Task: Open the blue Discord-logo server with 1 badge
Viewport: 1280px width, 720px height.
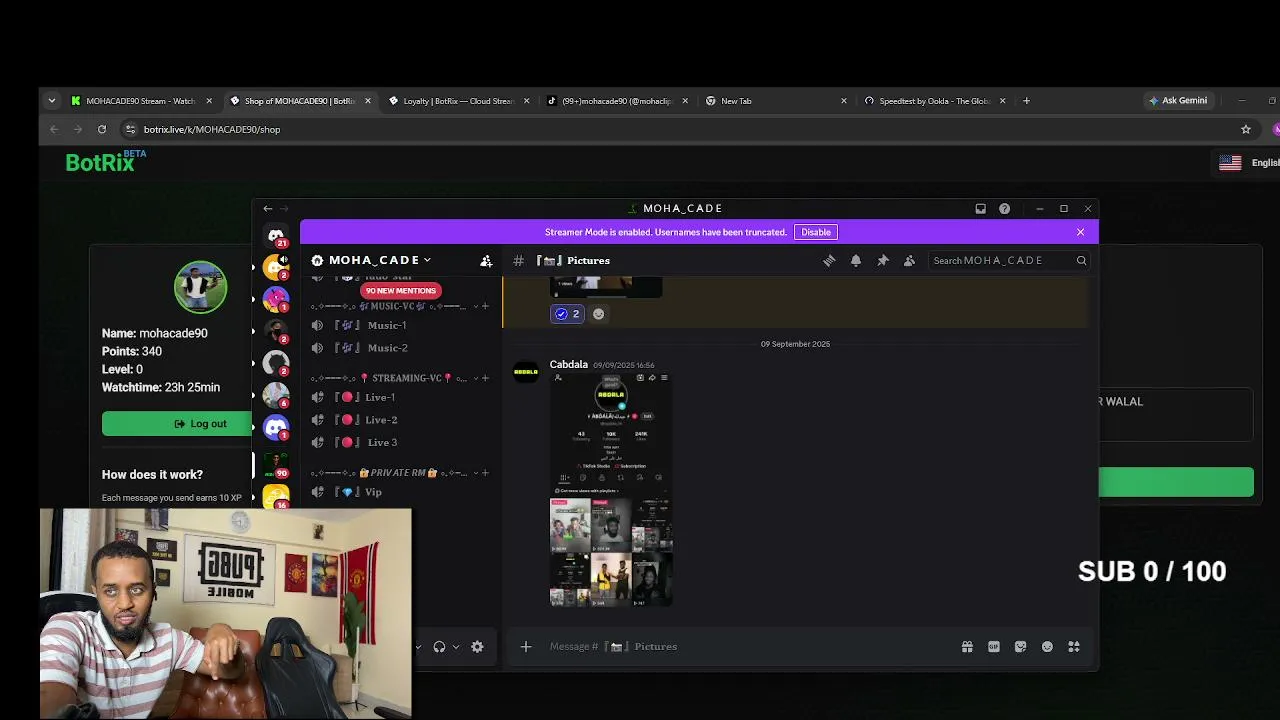Action: tap(276, 428)
